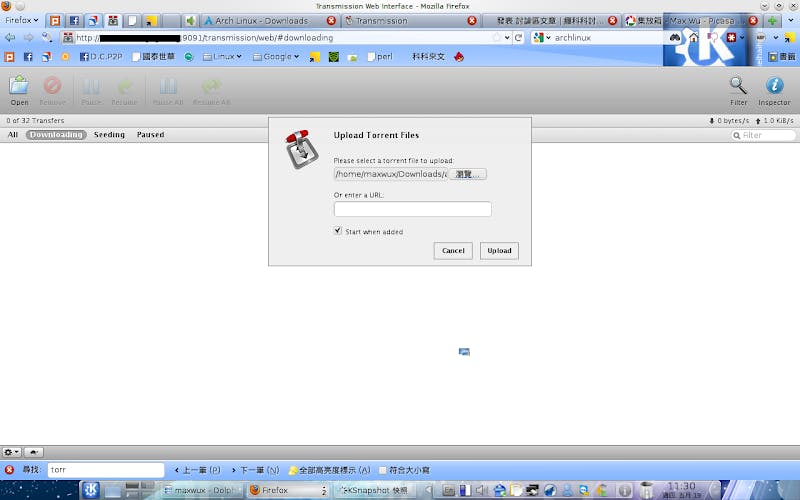This screenshot has width=800, height=500.
Task: Click the browser Forward arrow
Action: pyautogui.click(x=29, y=37)
